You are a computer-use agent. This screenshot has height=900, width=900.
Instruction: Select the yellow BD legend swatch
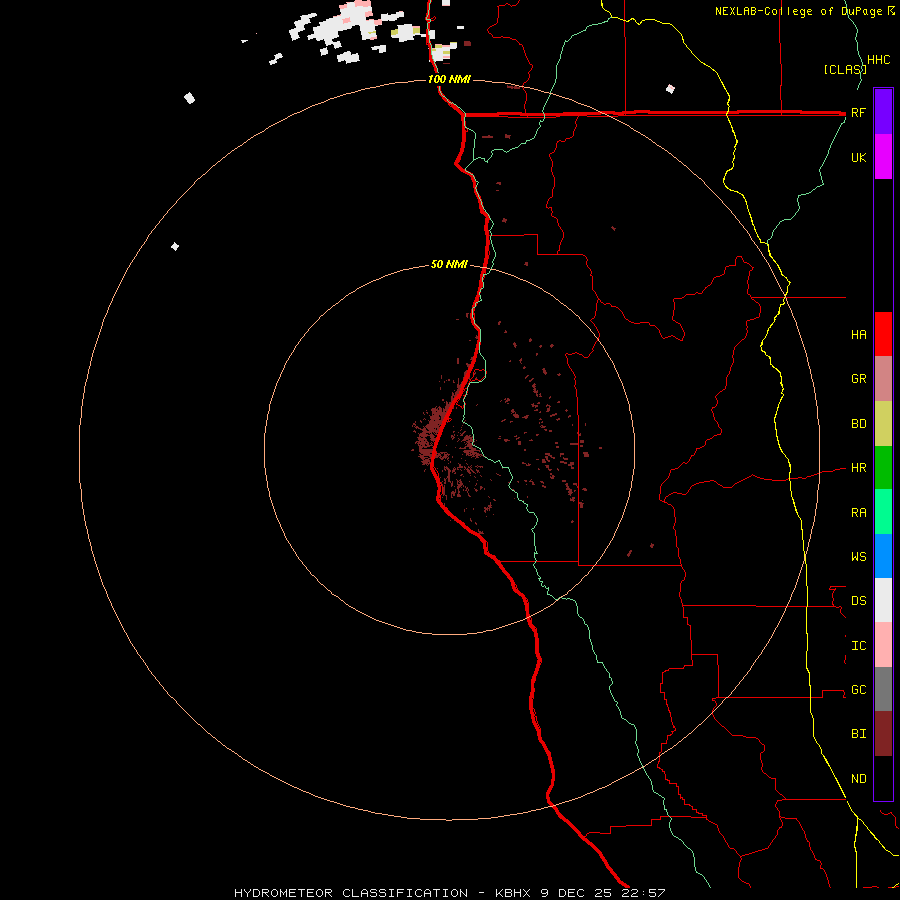click(883, 424)
